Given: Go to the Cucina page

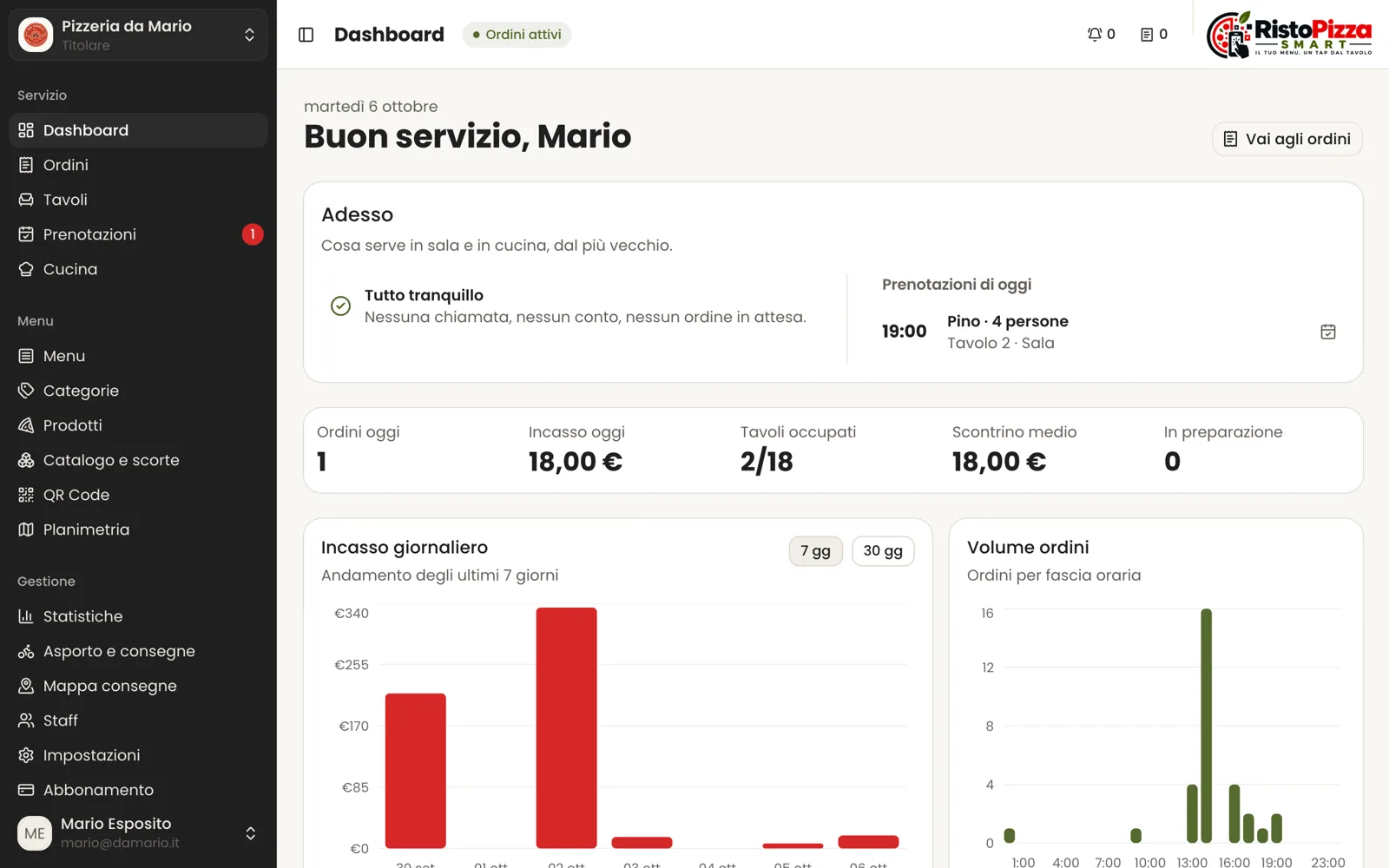Looking at the screenshot, I should (138, 269).
